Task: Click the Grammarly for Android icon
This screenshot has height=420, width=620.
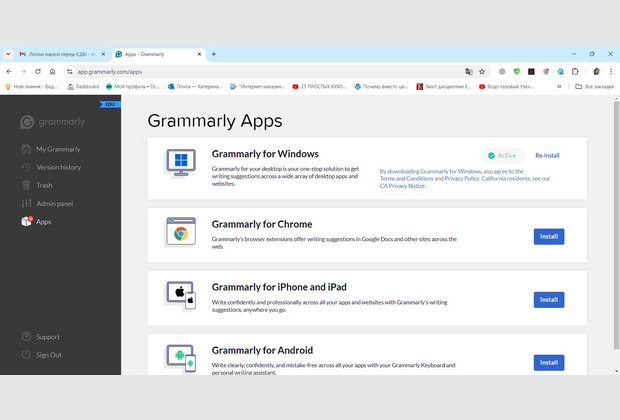Action: (181, 359)
